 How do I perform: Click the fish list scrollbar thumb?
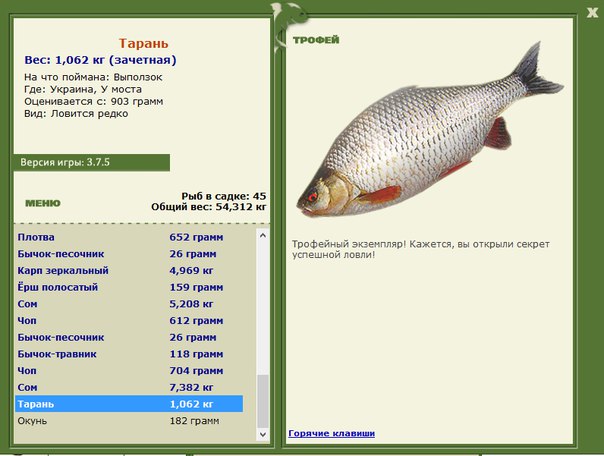(263, 401)
